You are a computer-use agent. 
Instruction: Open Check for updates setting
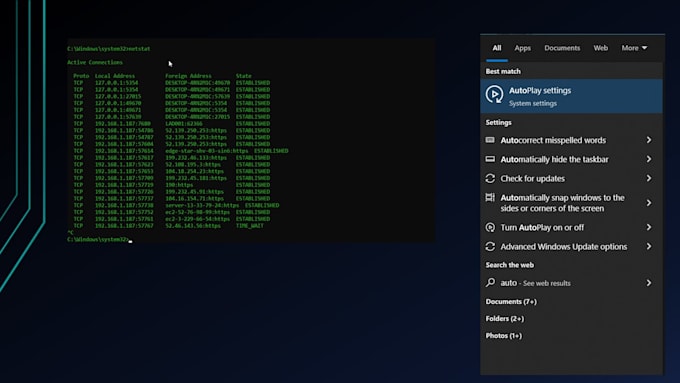(572, 178)
